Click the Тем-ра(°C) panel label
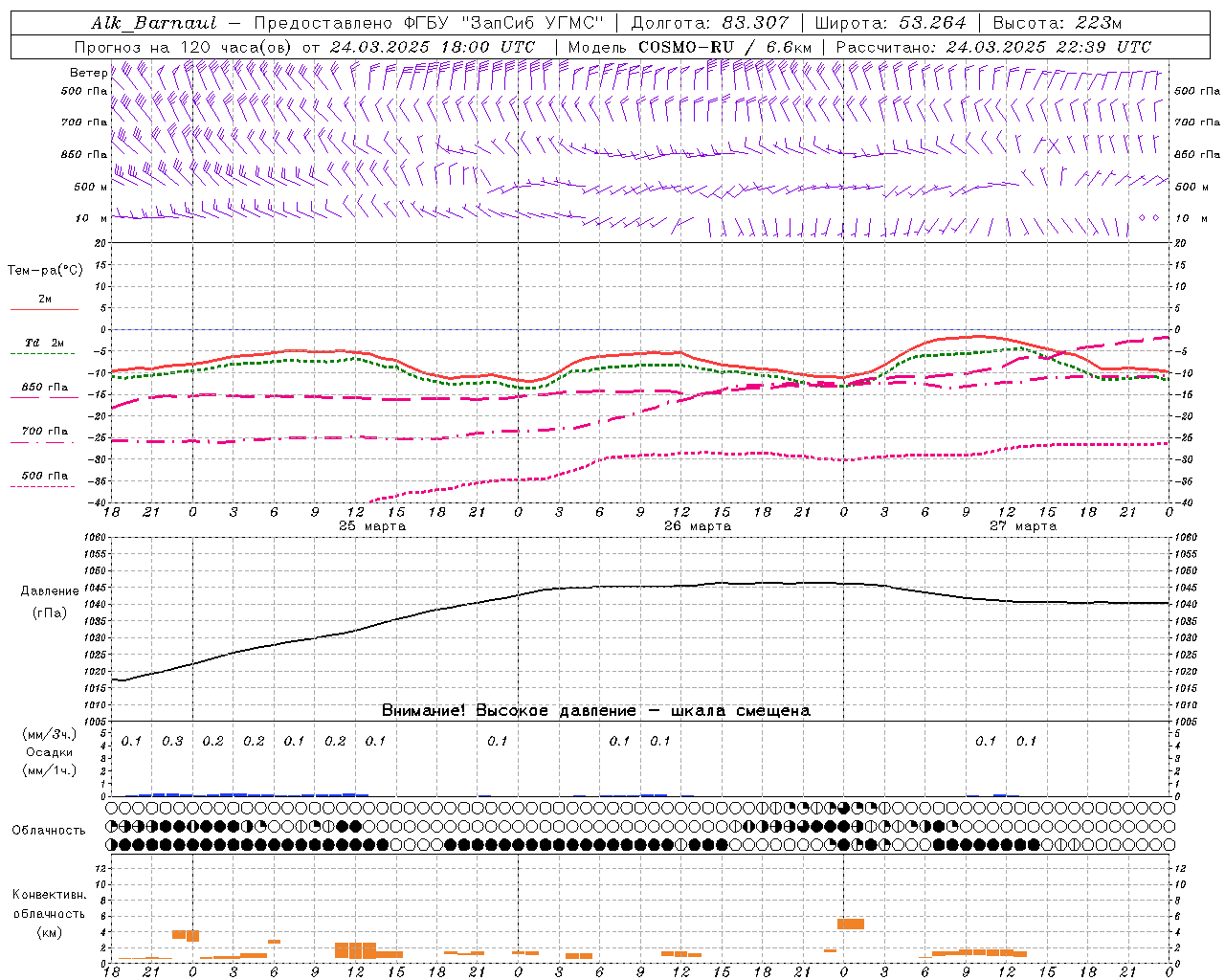The height and width of the screenshot is (980, 1225). [45, 271]
